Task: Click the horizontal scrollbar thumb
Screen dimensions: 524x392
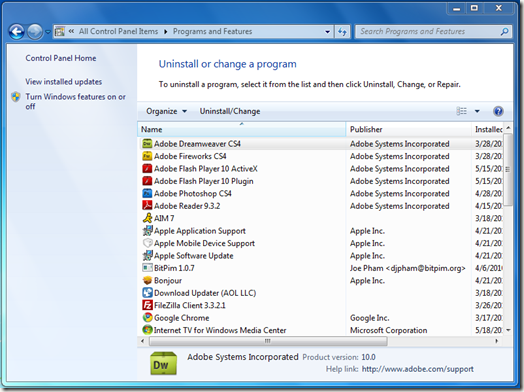Action: 268,341
